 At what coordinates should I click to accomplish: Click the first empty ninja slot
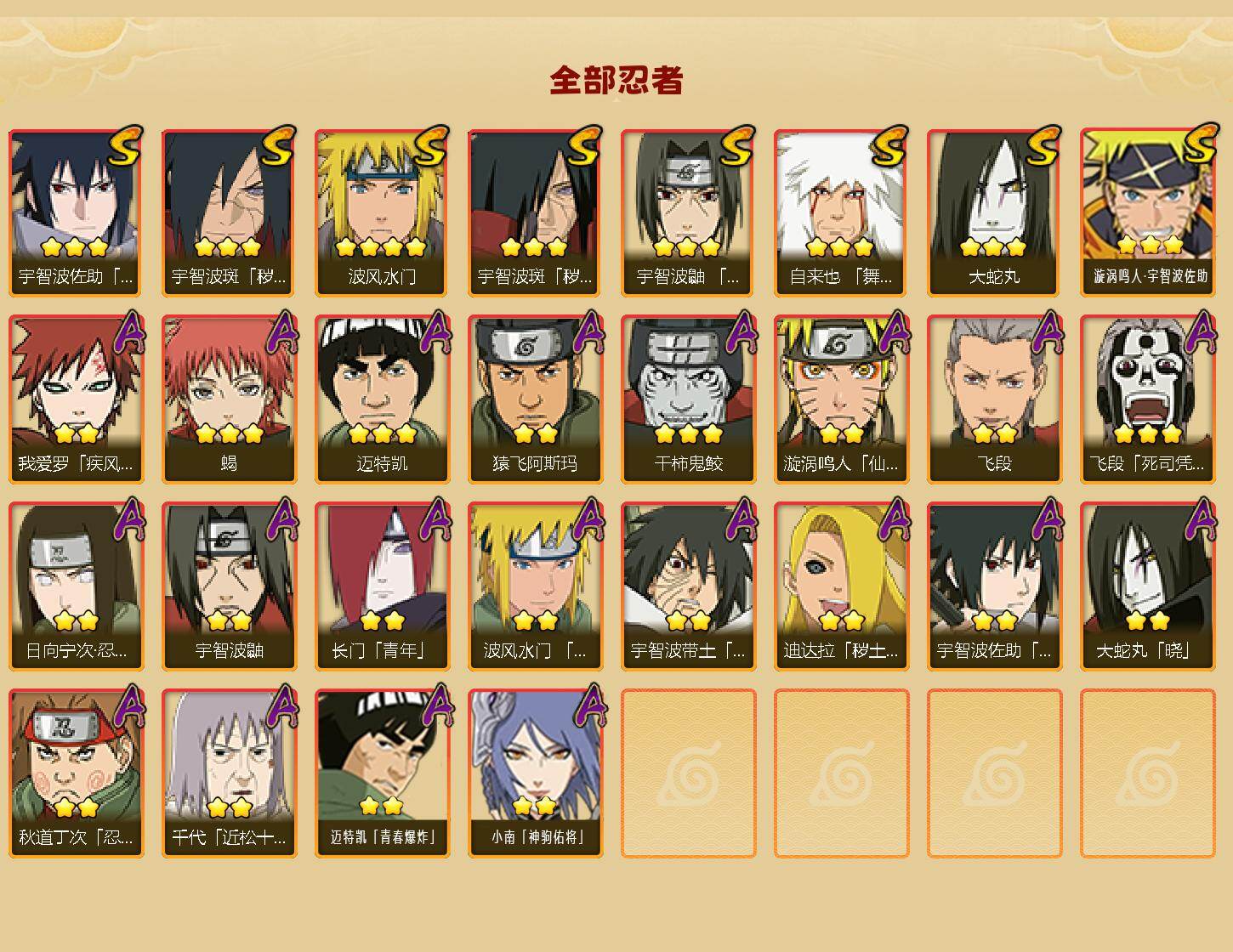tap(689, 773)
